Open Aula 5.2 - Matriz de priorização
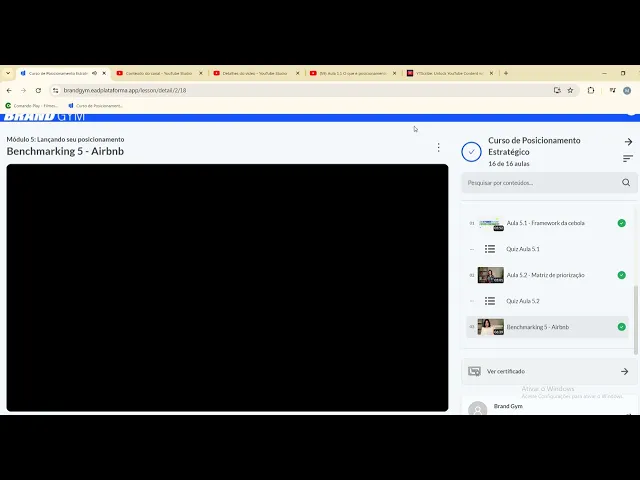The height and width of the screenshot is (480, 640). point(545,275)
